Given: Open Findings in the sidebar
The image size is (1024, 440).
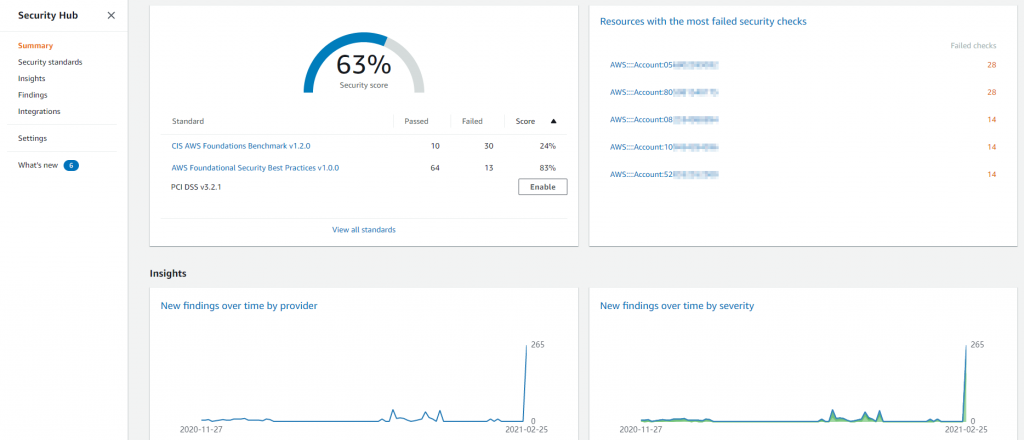Looking at the screenshot, I should [33, 95].
